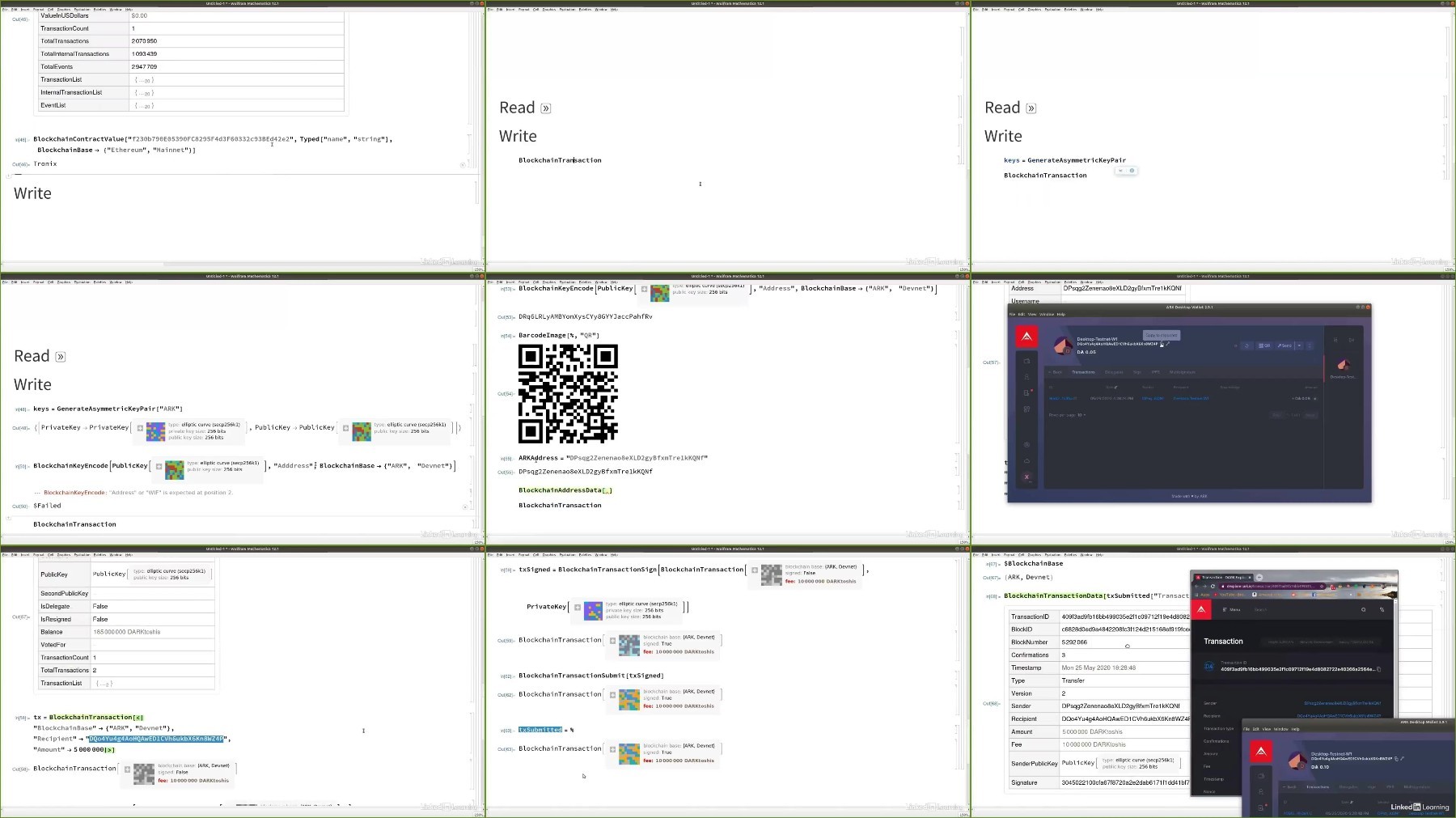Click the Tronix output text

click(x=45, y=163)
